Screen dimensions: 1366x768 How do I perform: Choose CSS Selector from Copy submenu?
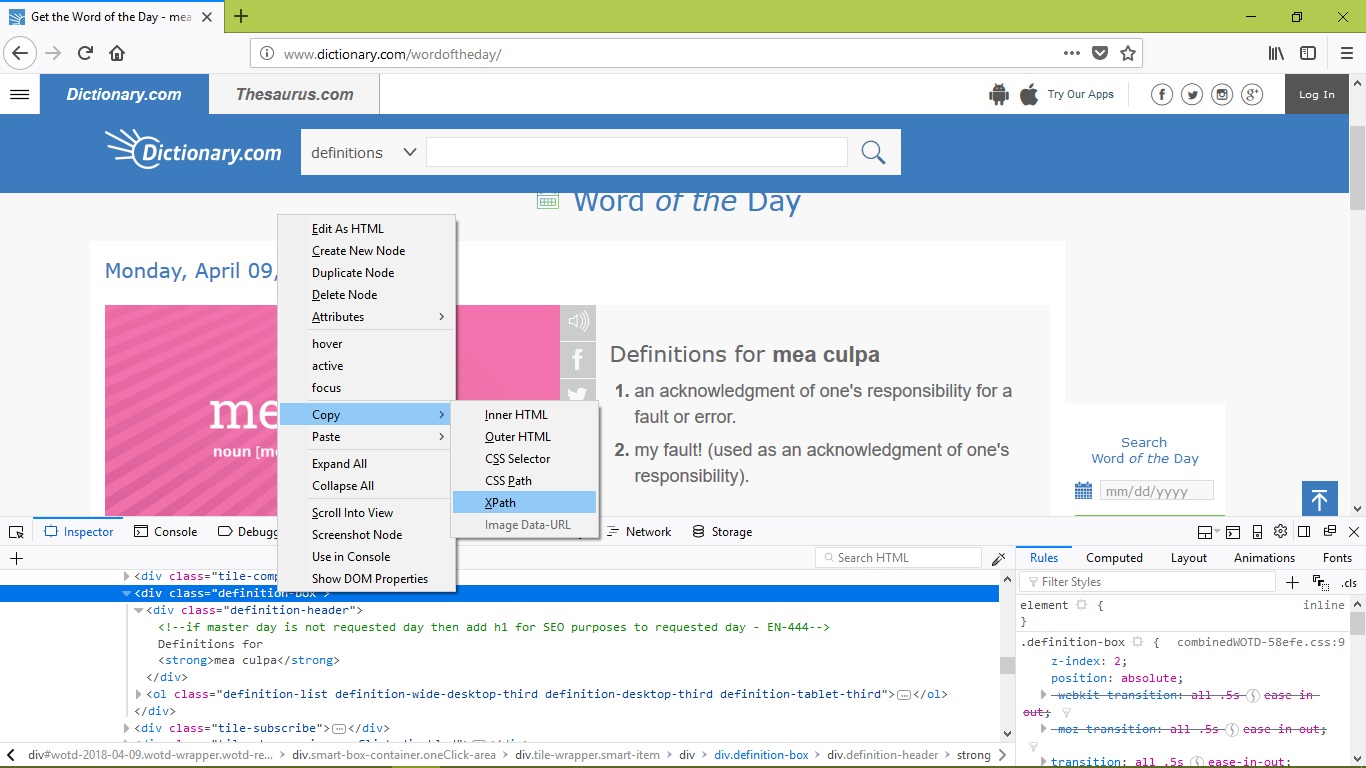pos(525,459)
